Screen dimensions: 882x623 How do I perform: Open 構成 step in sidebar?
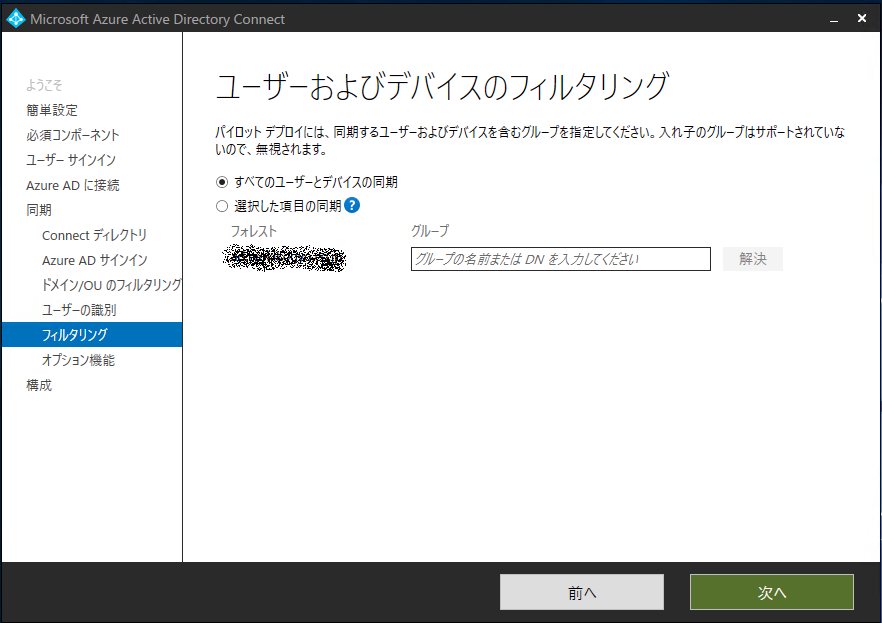39,385
